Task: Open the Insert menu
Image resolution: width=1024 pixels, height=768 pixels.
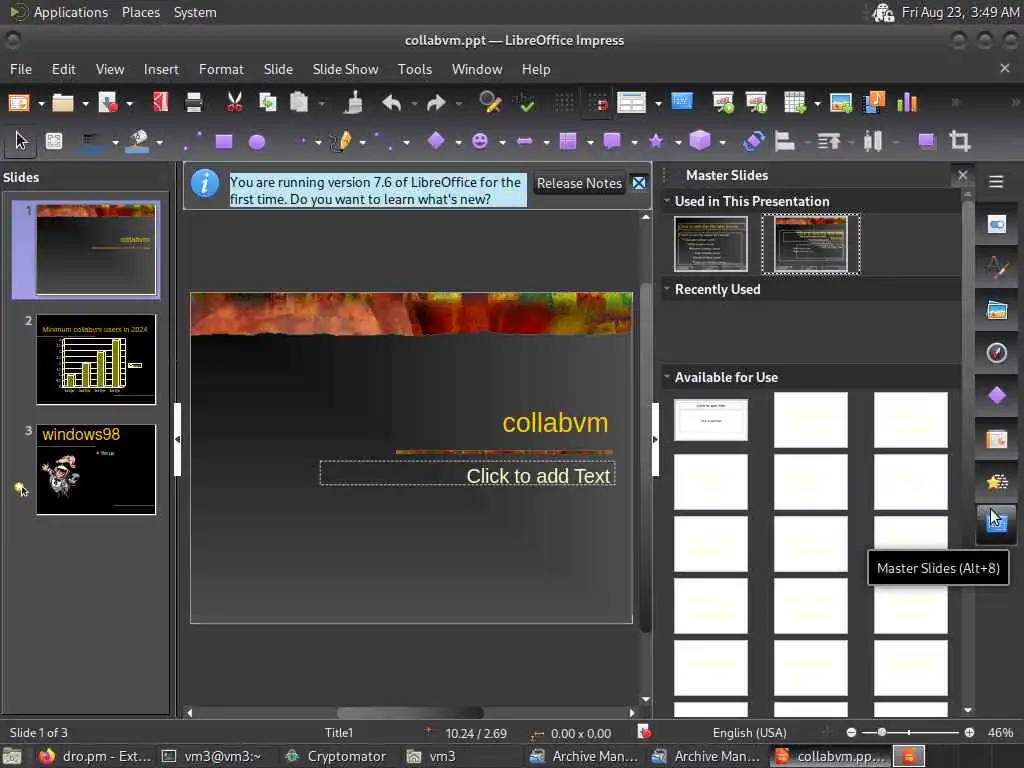Action: (x=161, y=69)
